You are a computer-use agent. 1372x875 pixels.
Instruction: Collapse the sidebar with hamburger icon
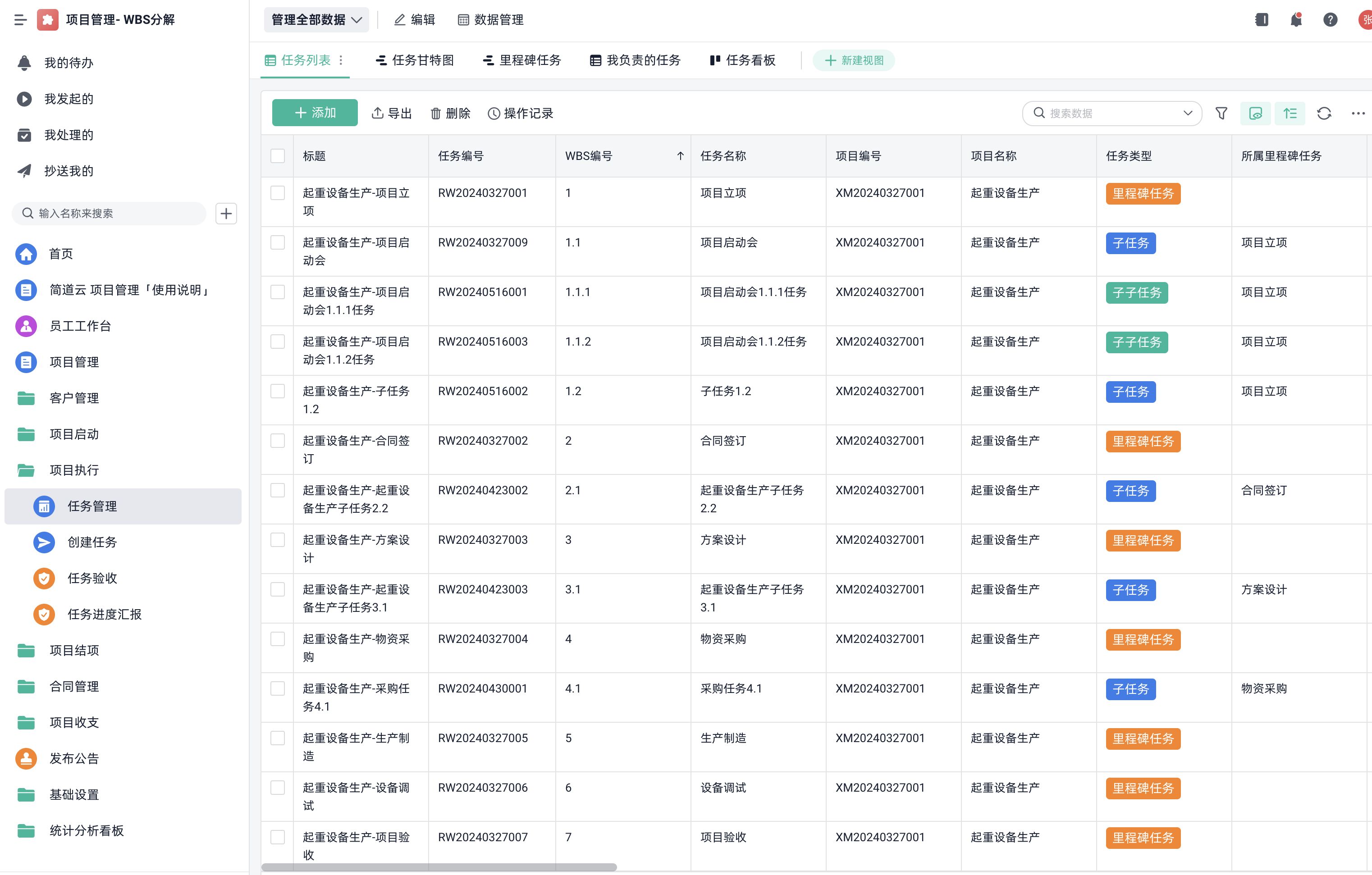tap(21, 20)
